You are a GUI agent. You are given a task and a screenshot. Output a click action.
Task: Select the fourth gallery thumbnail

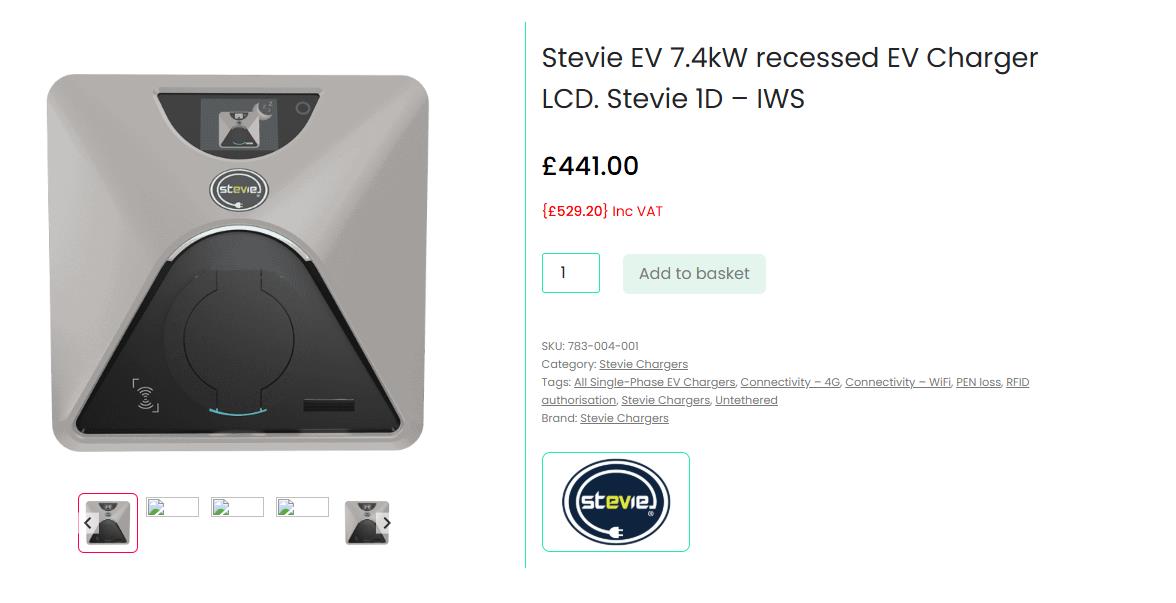(302, 507)
